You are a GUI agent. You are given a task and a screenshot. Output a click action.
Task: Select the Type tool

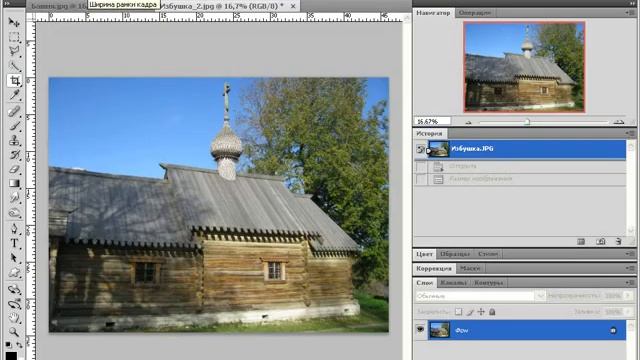tap(14, 243)
